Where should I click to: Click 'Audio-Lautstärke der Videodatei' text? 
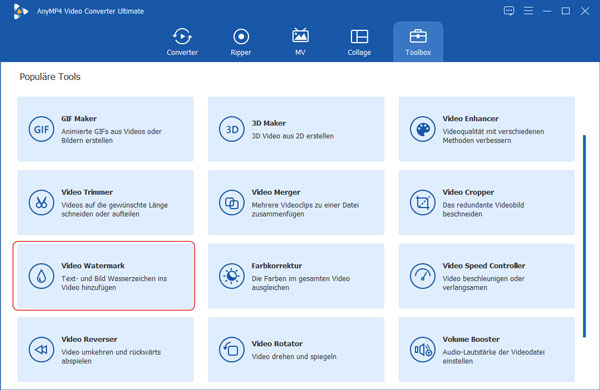493,352
